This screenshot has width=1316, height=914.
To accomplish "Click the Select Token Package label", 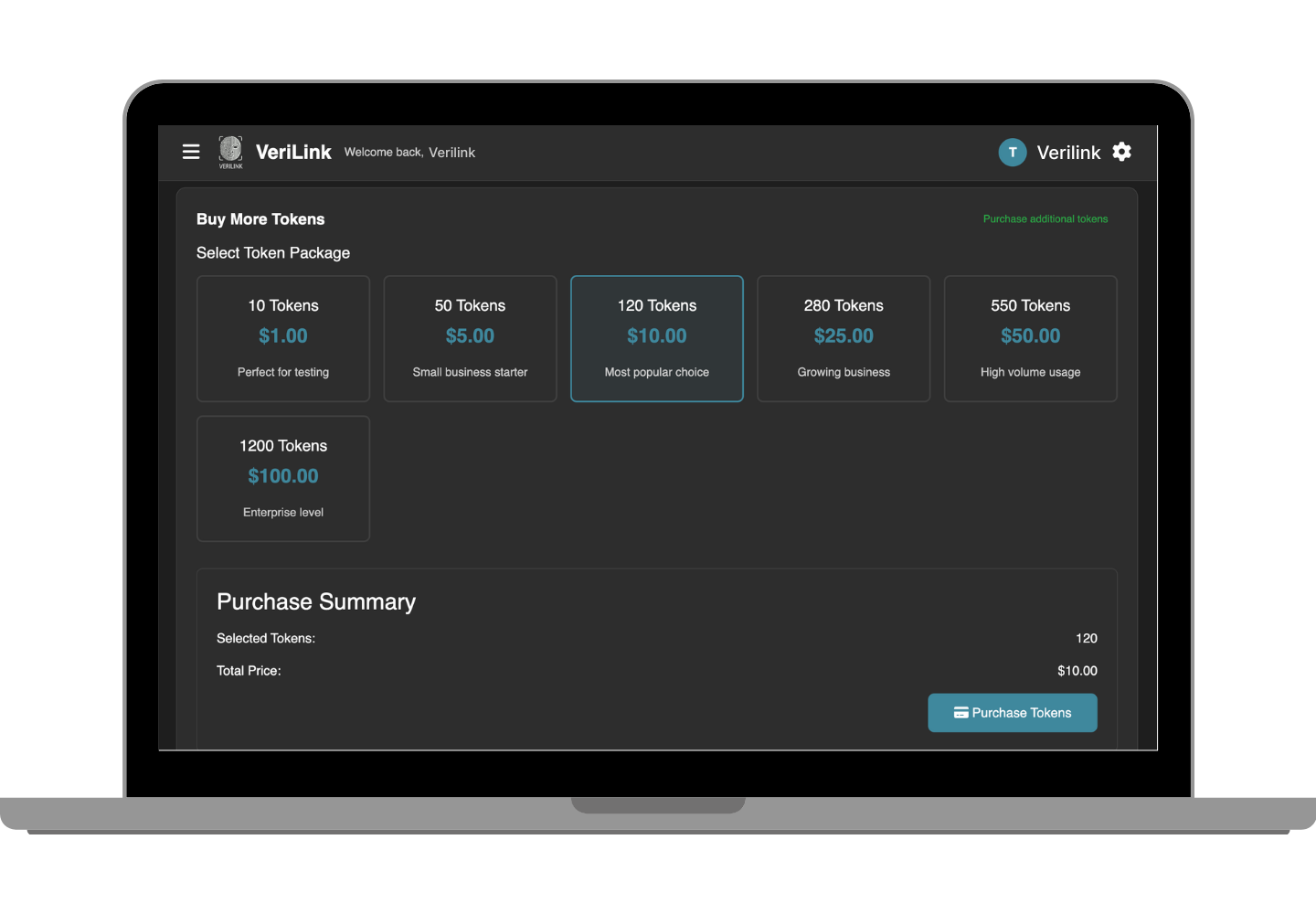I will point(272,252).
